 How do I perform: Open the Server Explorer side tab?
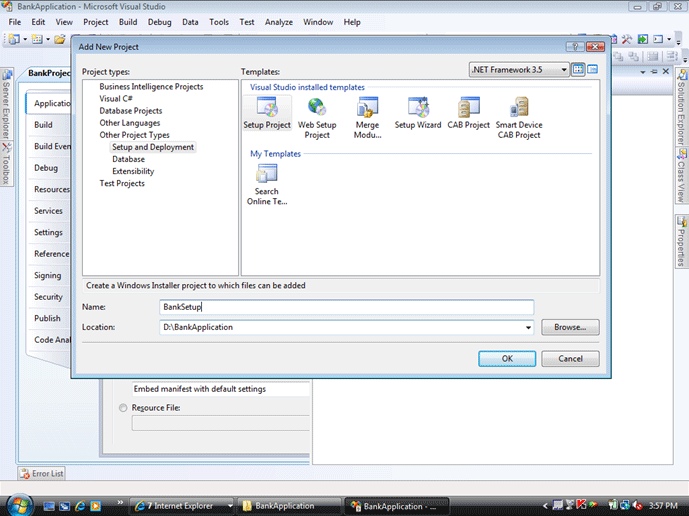(7, 104)
